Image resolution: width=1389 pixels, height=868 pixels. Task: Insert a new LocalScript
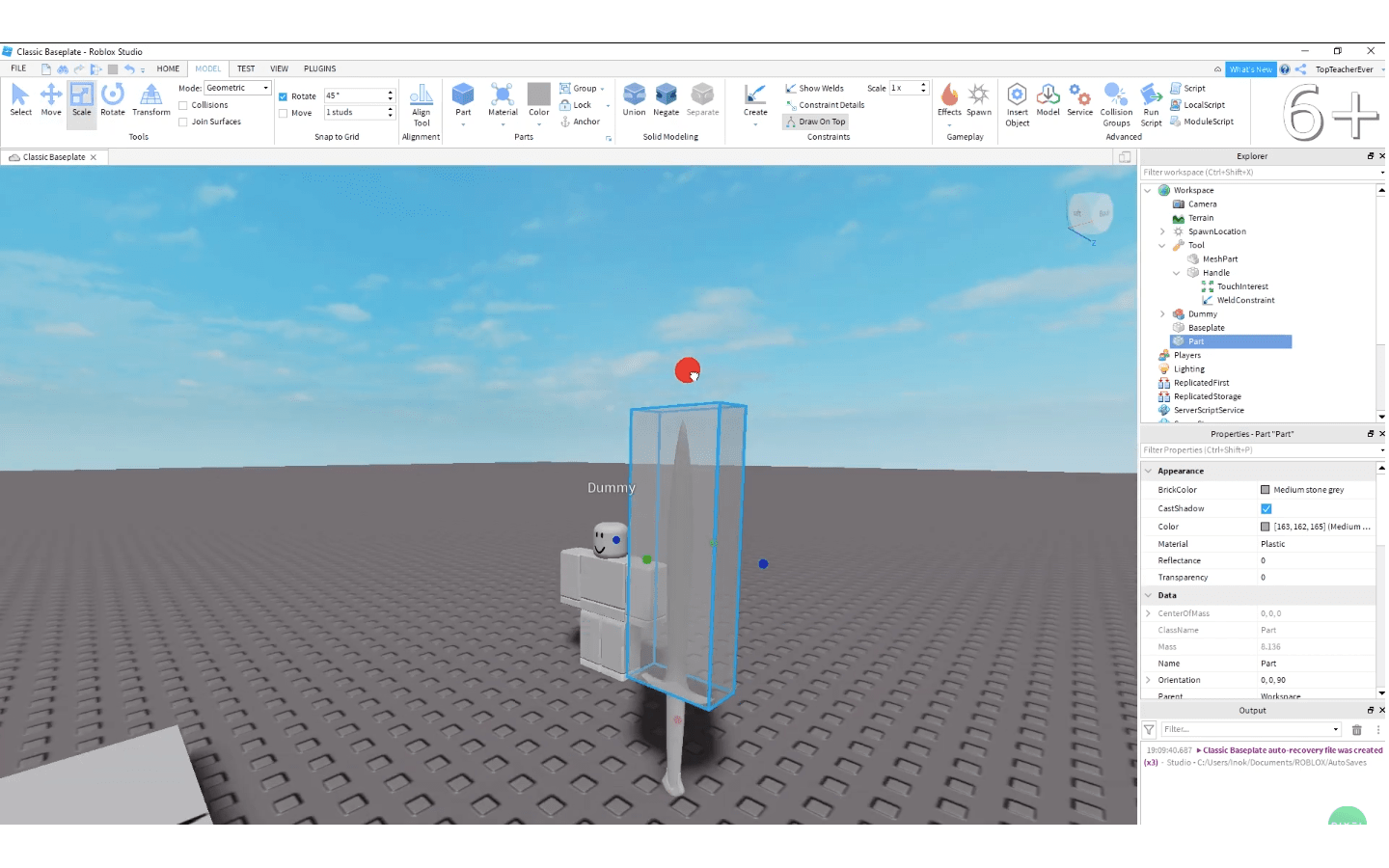(x=1197, y=105)
